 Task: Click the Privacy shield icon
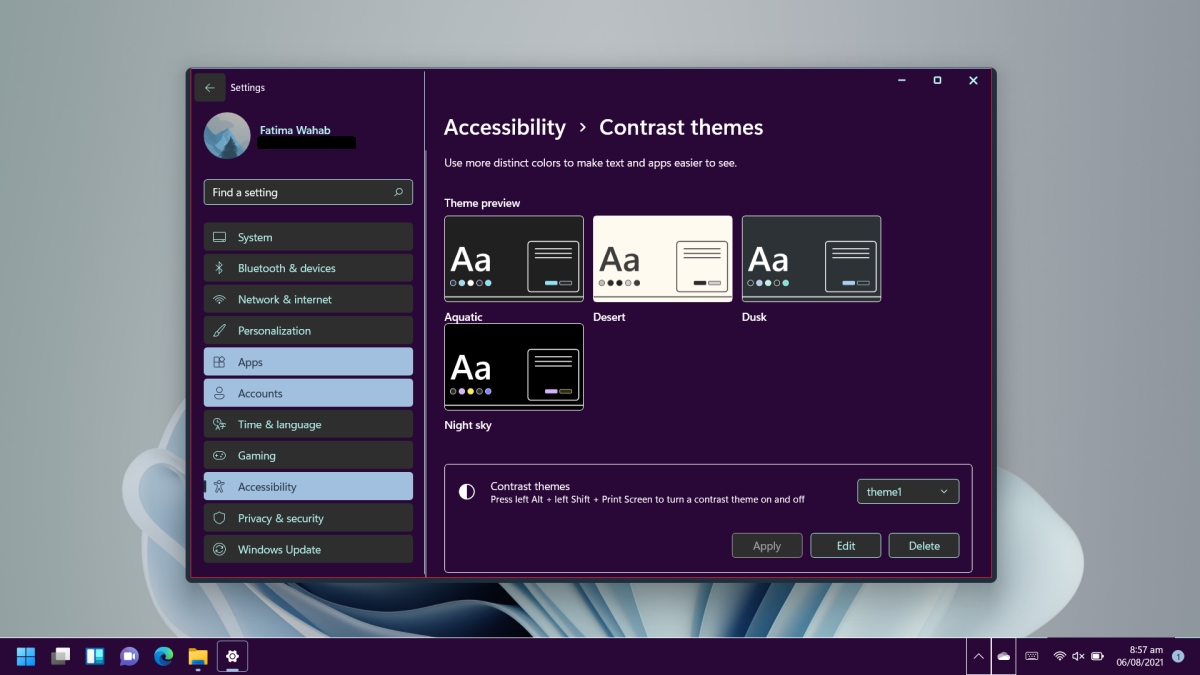point(219,518)
